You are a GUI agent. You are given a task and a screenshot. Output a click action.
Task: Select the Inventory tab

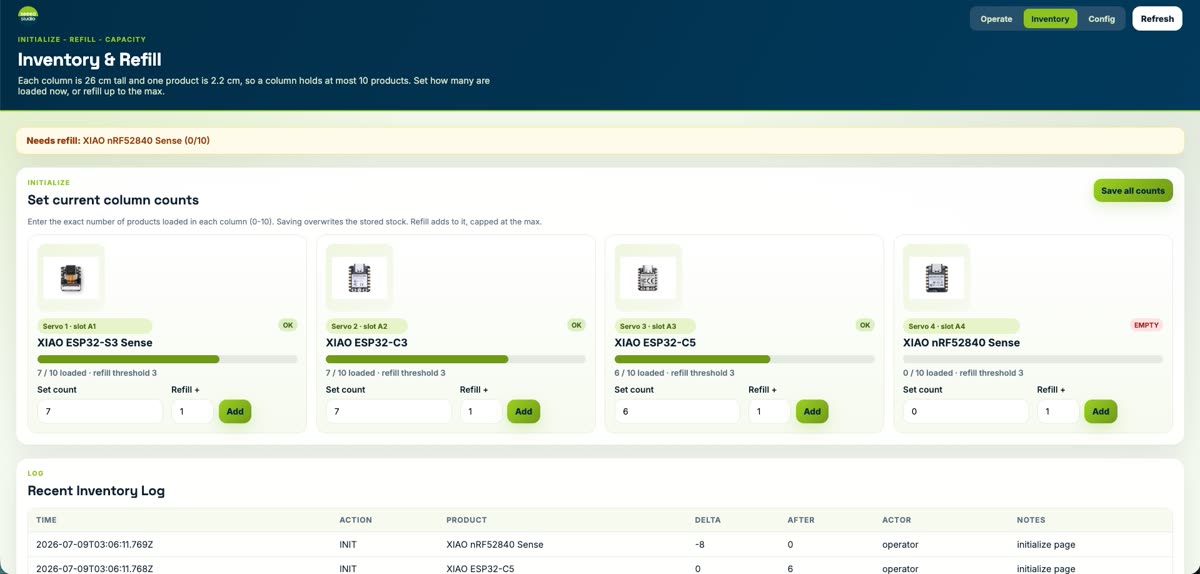[x=1050, y=19]
